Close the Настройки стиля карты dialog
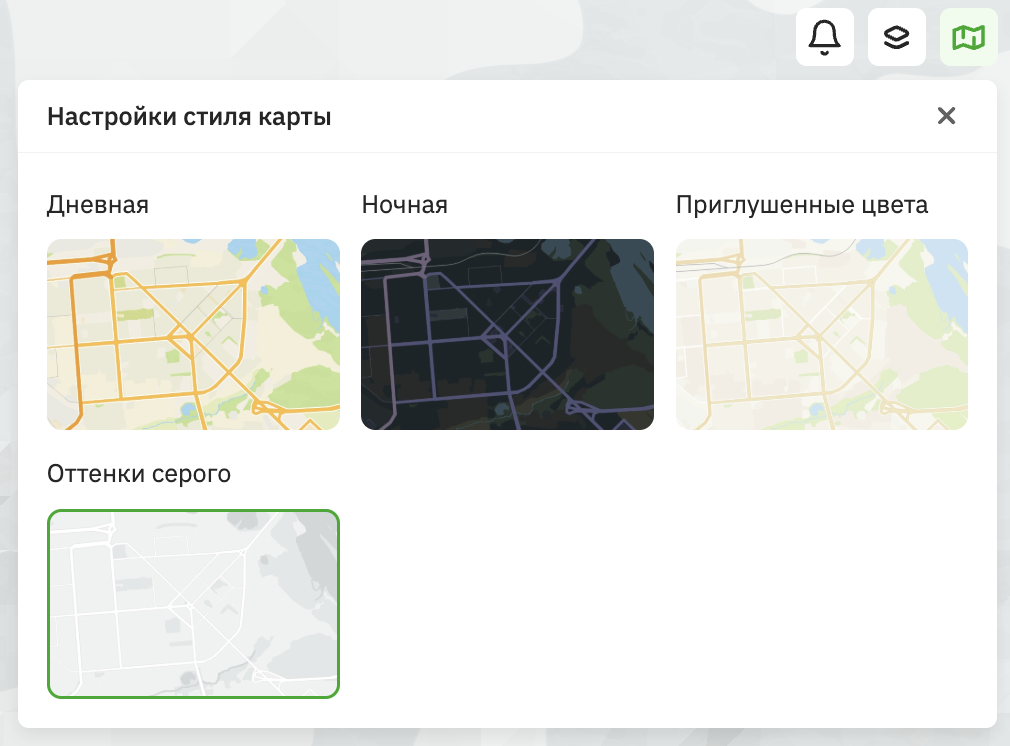The width and height of the screenshot is (1010, 746). click(947, 116)
